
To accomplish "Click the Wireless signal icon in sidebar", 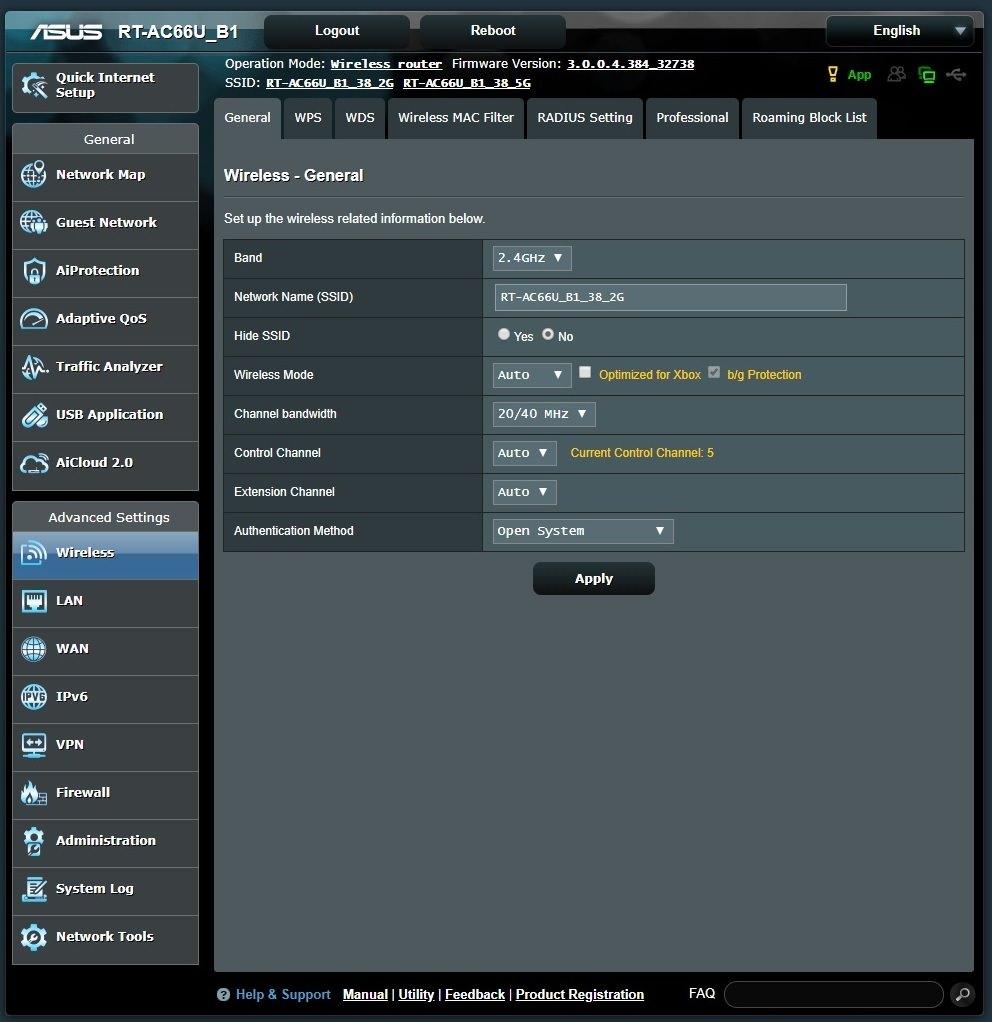I will (x=34, y=553).
